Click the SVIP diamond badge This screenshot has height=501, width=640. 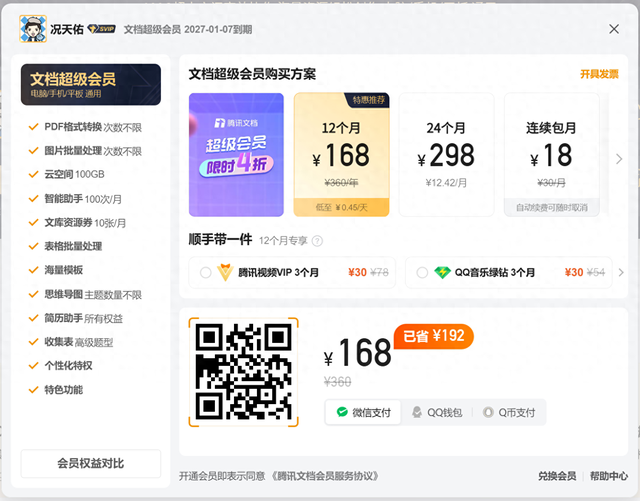click(102, 29)
